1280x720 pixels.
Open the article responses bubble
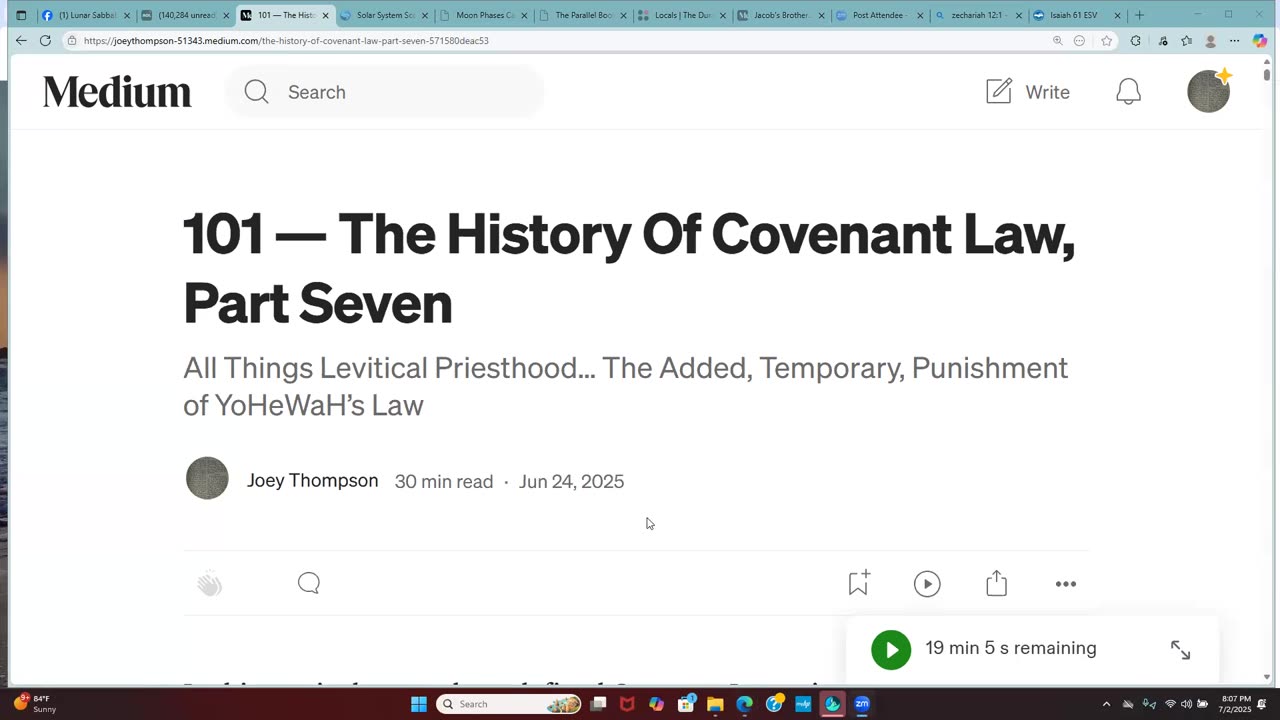pyautogui.click(x=309, y=583)
